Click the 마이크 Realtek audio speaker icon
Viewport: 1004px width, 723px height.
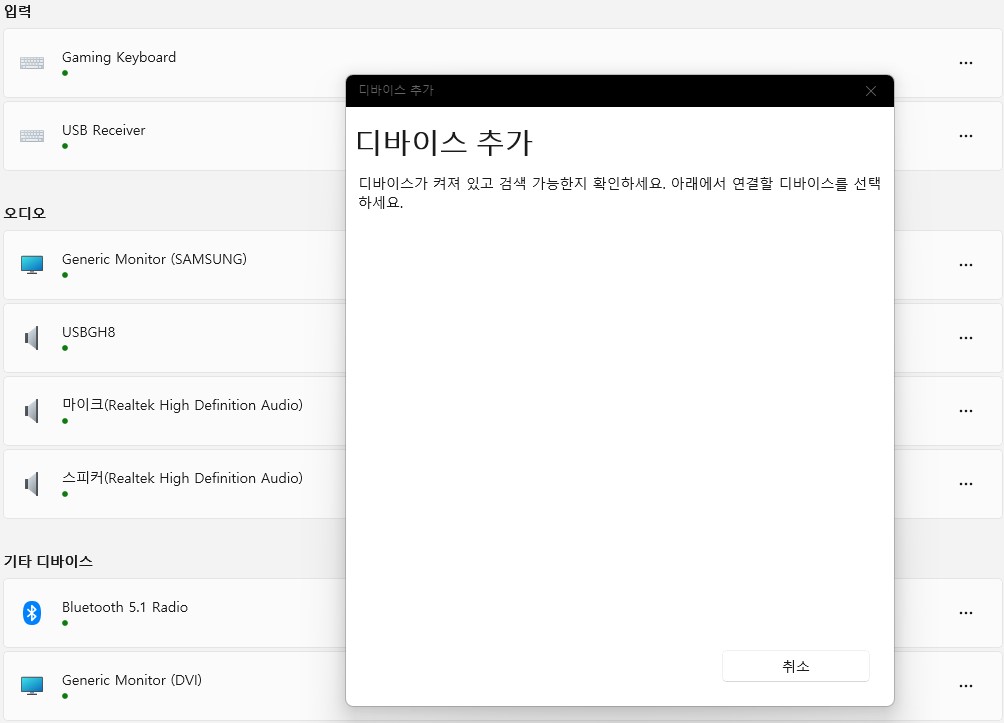[x=31, y=410]
